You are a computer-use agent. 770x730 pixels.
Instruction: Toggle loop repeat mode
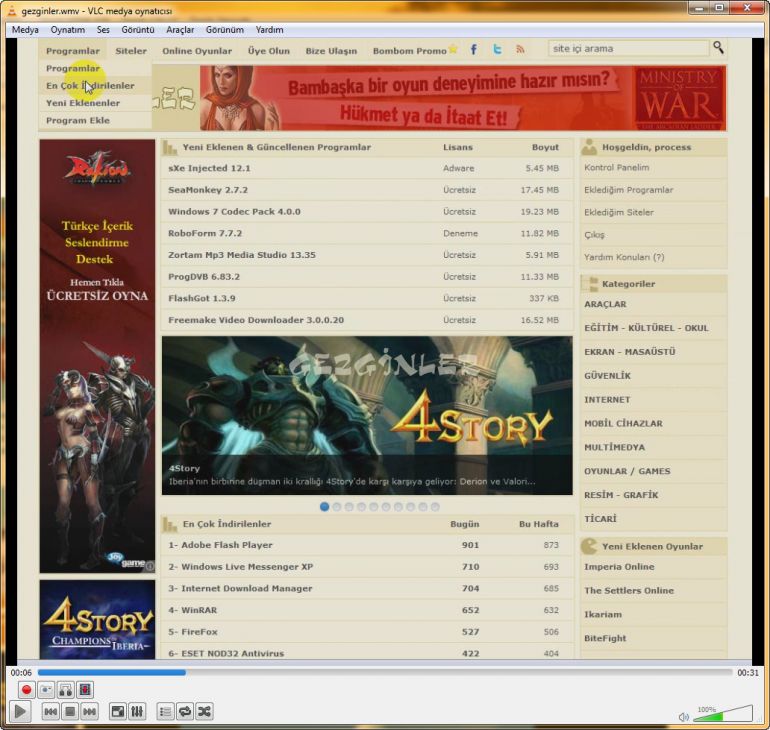tap(185, 711)
